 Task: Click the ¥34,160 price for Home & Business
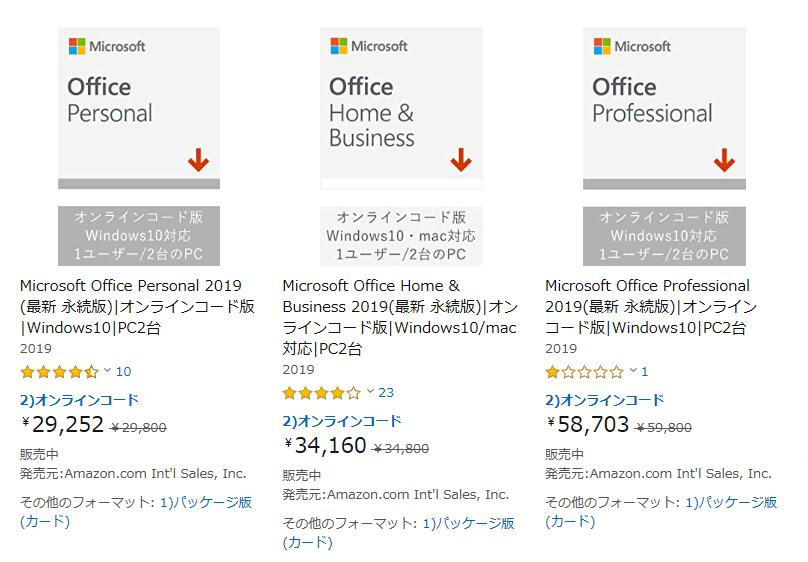tap(326, 445)
